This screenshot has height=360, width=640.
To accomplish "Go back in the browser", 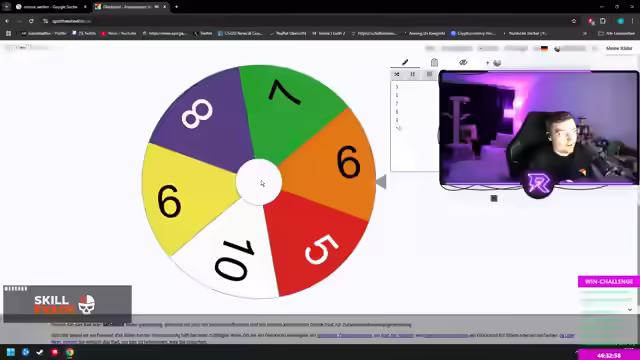I will pyautogui.click(x=7, y=21).
